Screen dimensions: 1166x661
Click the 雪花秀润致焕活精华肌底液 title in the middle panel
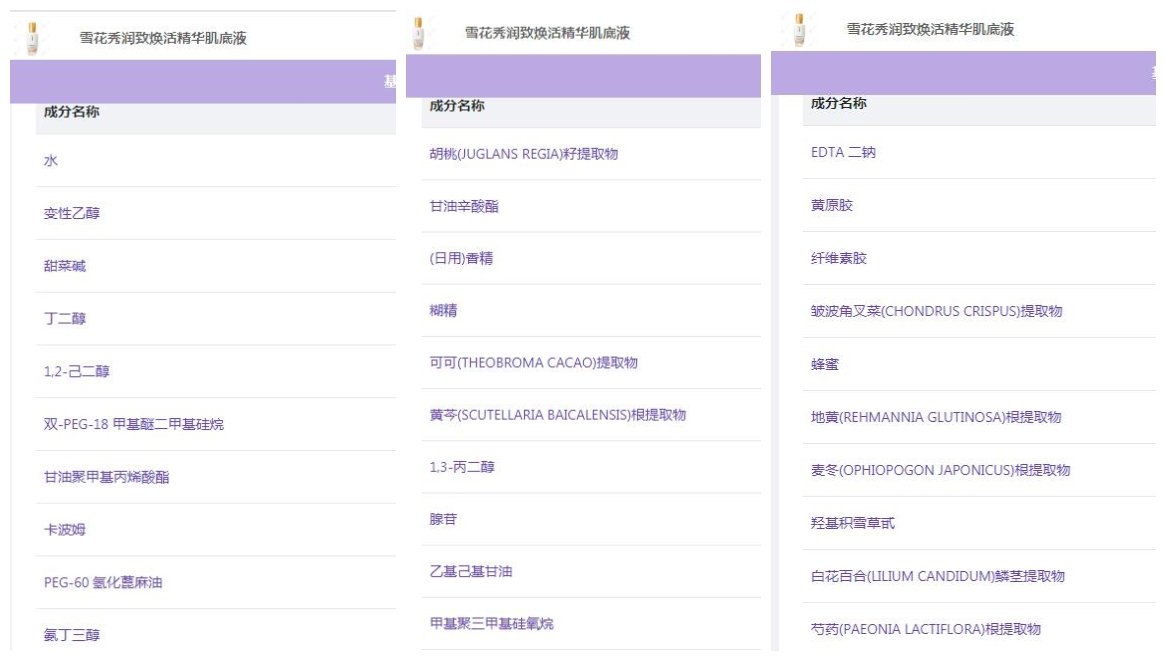point(547,33)
